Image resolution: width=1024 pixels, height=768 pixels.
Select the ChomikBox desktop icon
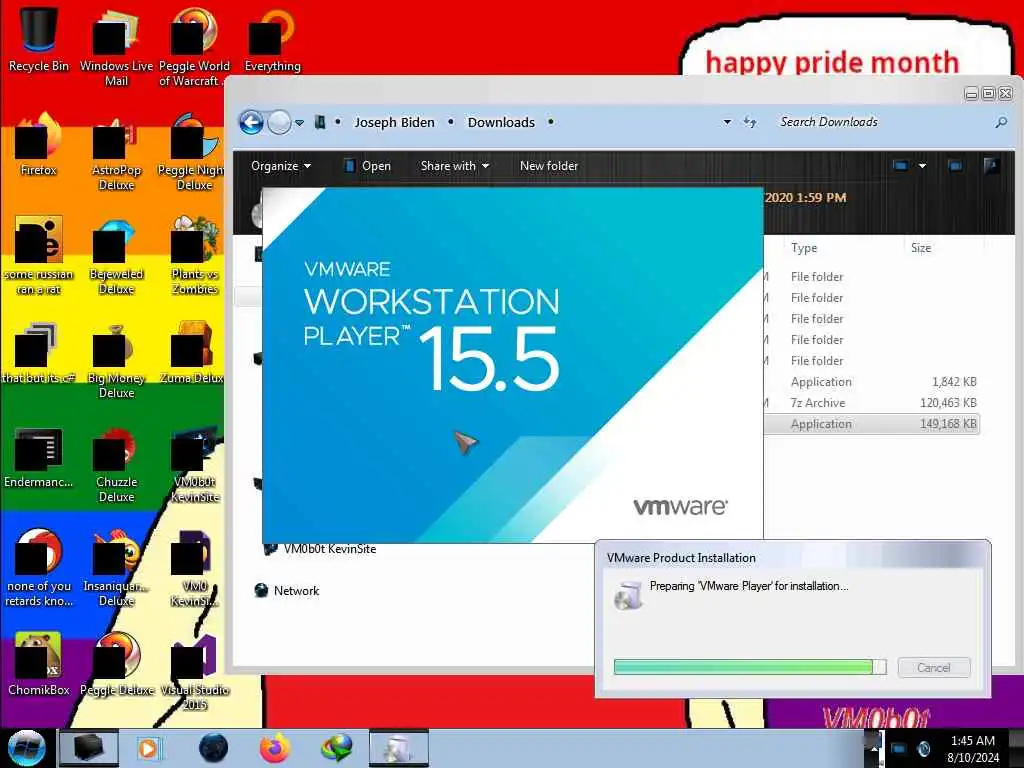(x=39, y=663)
